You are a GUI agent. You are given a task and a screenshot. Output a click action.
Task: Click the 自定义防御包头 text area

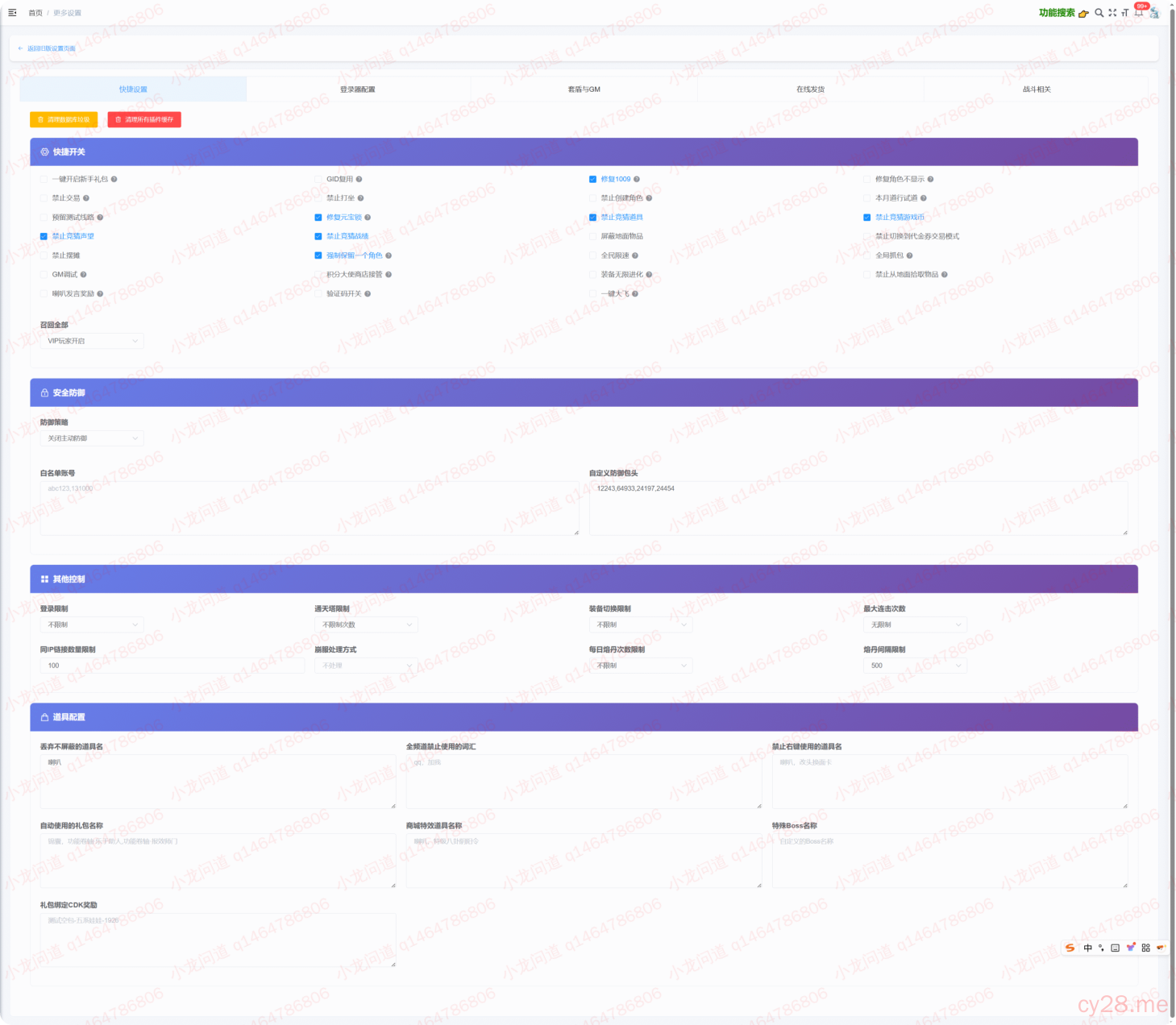coord(858,508)
